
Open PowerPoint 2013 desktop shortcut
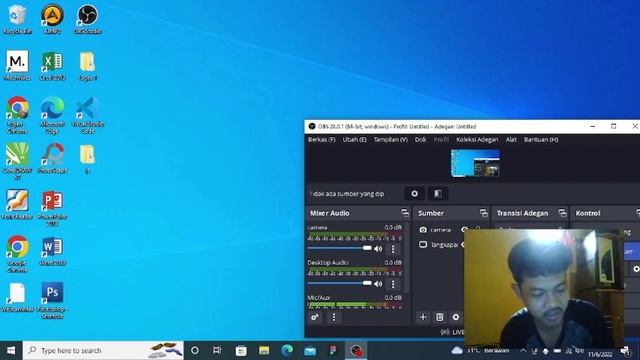click(x=52, y=208)
